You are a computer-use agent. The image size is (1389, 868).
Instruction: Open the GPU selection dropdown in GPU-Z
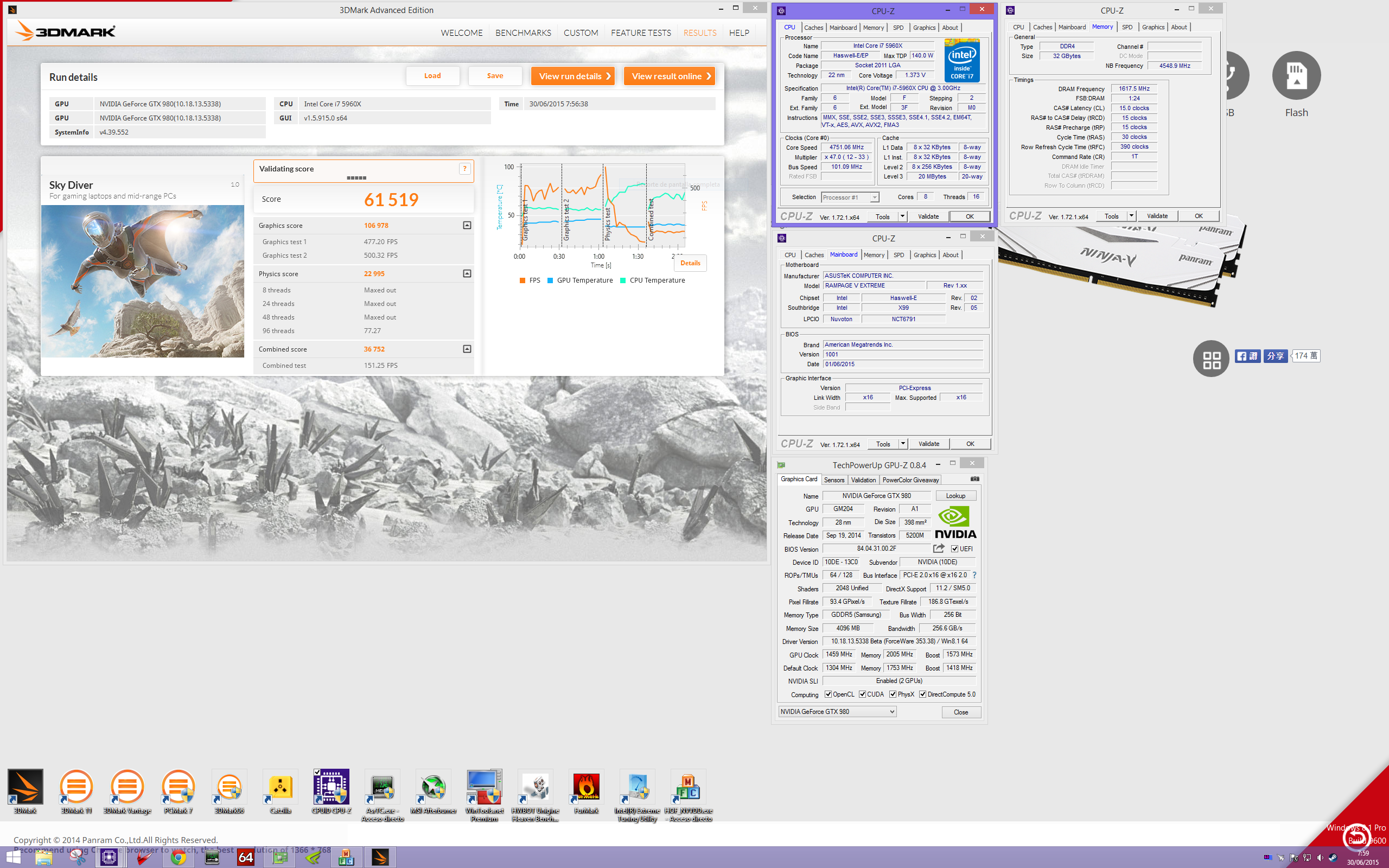(x=837, y=712)
